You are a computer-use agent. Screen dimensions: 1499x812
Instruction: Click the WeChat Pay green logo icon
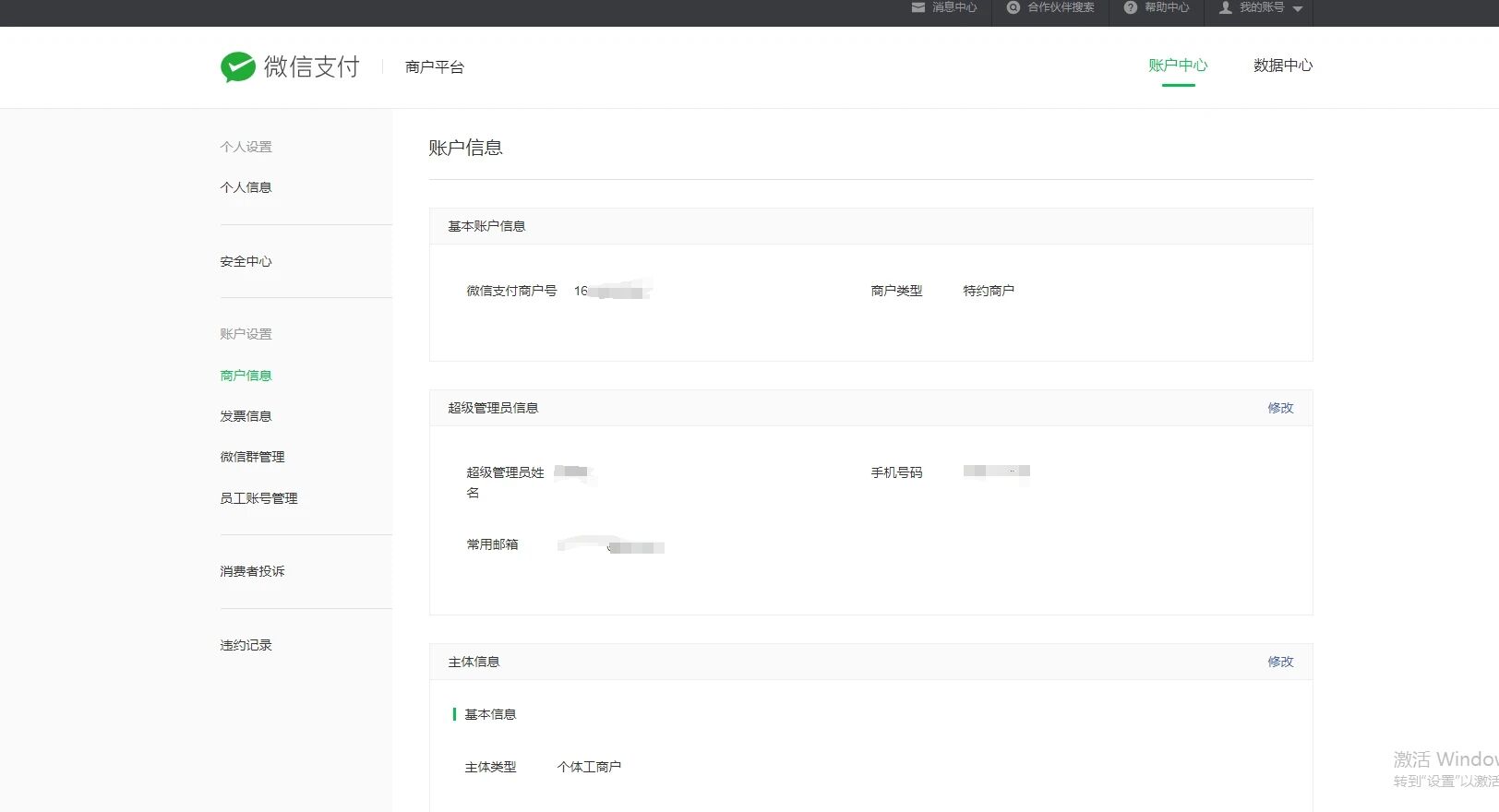[x=237, y=66]
